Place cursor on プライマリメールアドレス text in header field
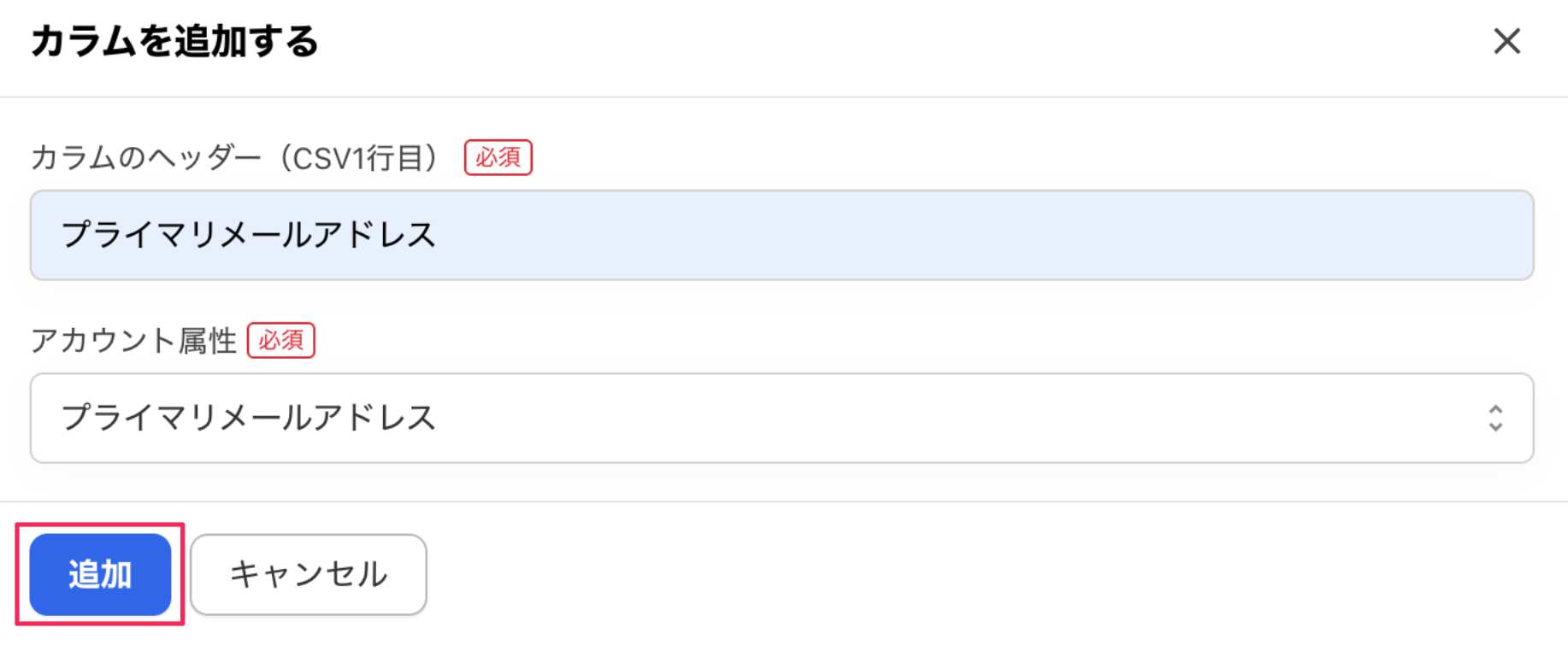Viewport: 1568px width, 651px height. (248, 235)
